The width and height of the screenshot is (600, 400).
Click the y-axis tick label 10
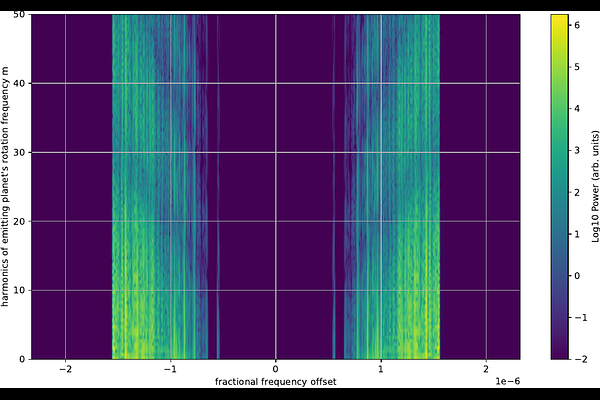point(21,291)
